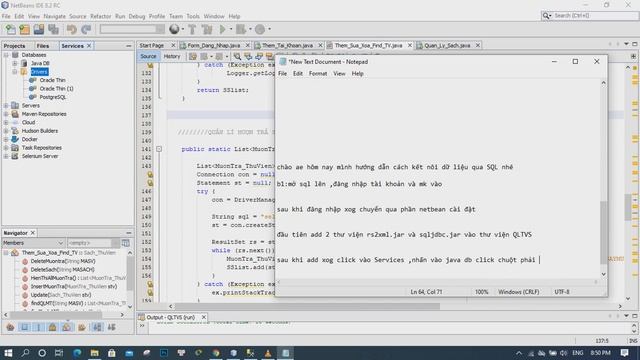Click the Profile Project icon
640x360 pixels.
click(260, 29)
